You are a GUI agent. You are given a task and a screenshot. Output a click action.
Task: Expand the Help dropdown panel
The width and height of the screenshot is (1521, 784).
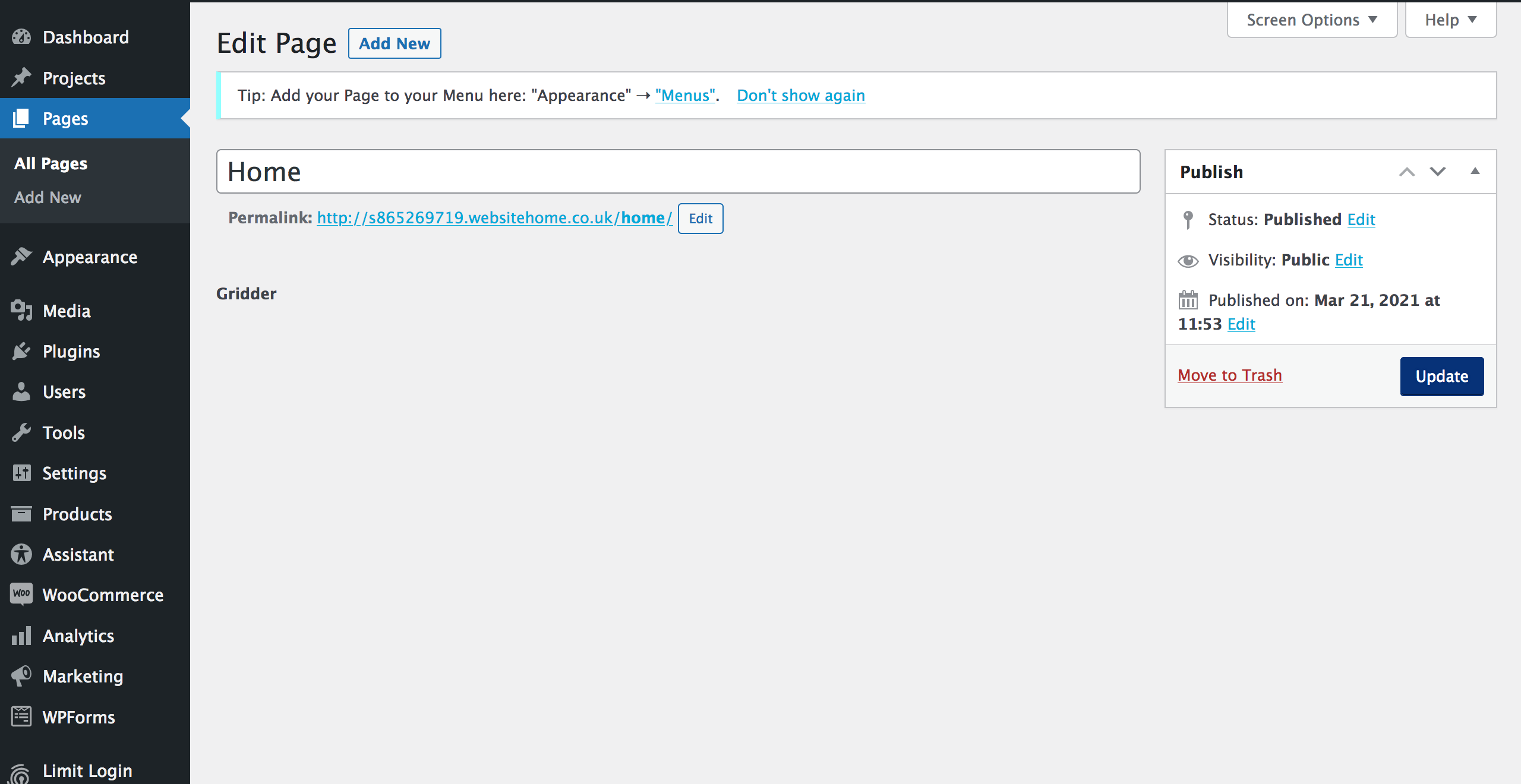click(x=1450, y=20)
